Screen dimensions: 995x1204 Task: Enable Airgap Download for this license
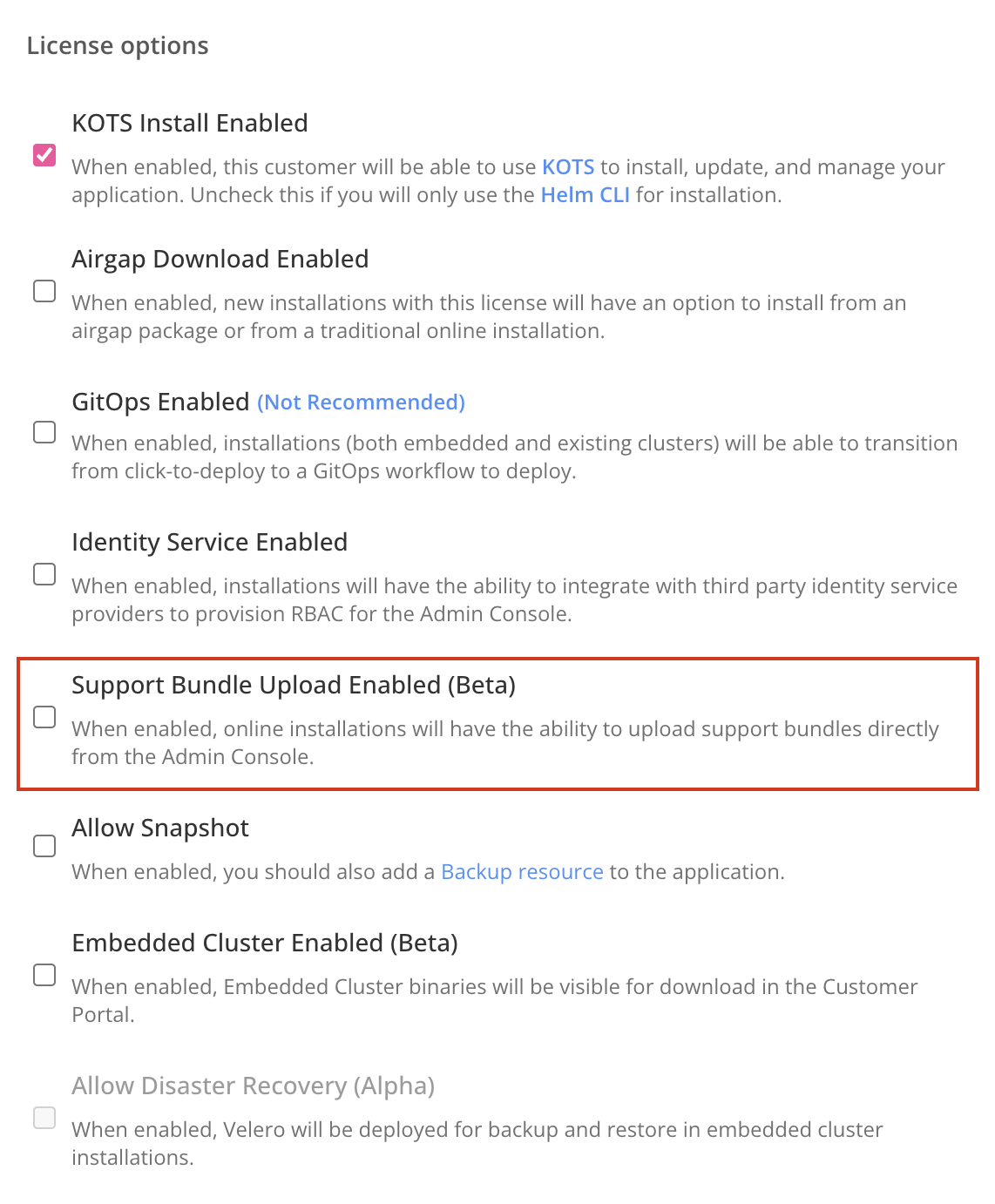click(x=44, y=290)
